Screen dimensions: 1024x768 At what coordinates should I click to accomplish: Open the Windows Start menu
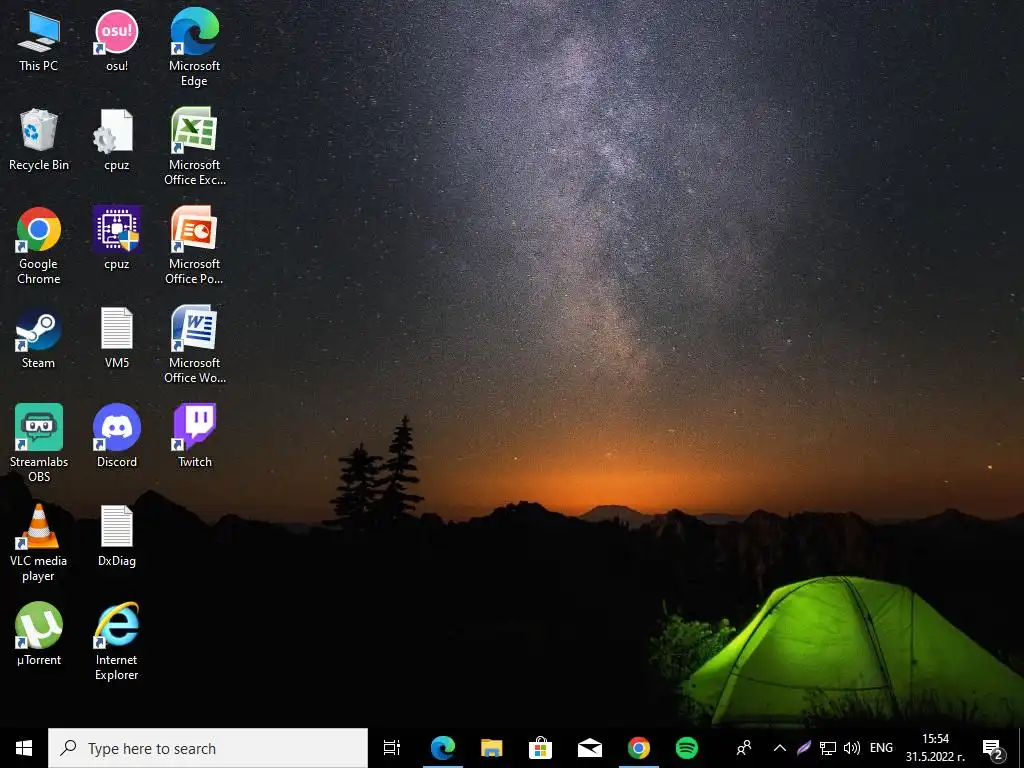click(24, 748)
